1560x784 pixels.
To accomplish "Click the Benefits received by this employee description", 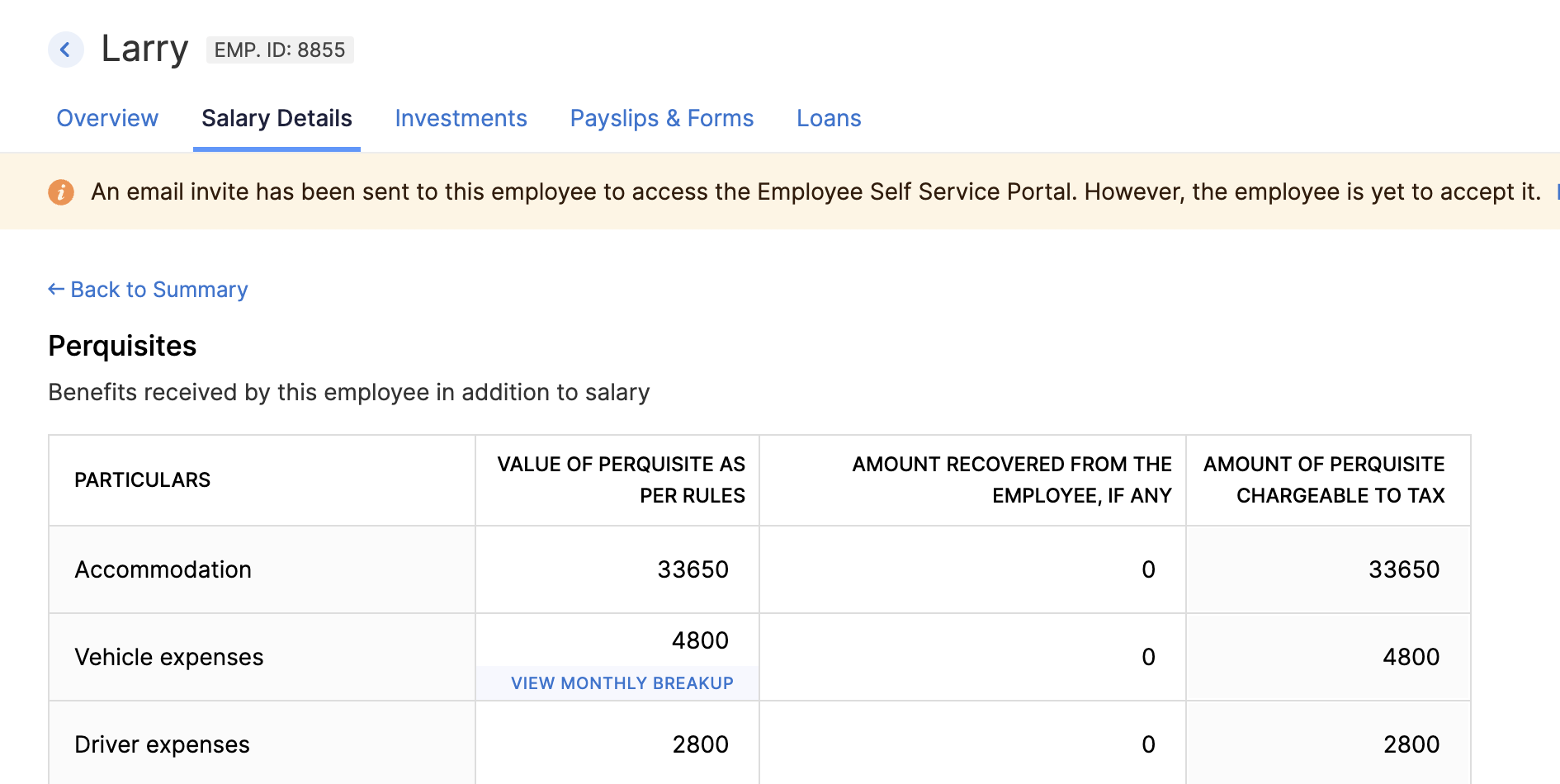I will pyautogui.click(x=349, y=392).
